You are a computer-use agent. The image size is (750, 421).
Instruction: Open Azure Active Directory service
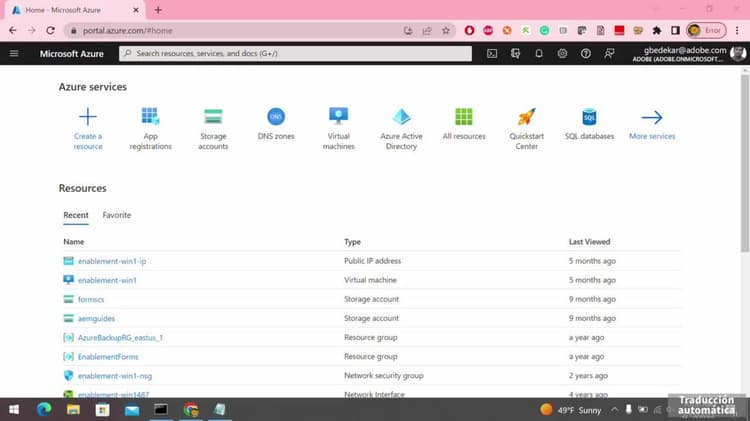pyautogui.click(x=401, y=129)
